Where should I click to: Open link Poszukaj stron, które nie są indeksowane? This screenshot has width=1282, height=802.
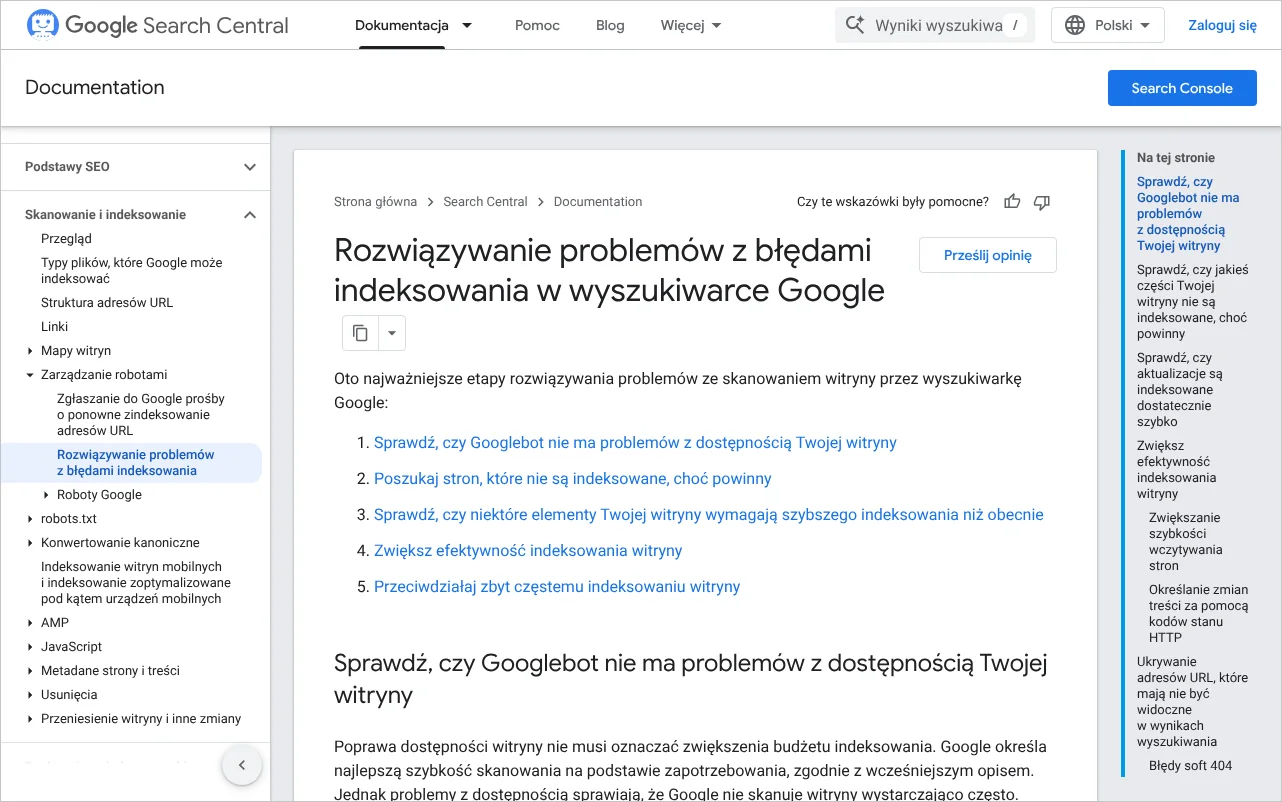click(x=573, y=479)
